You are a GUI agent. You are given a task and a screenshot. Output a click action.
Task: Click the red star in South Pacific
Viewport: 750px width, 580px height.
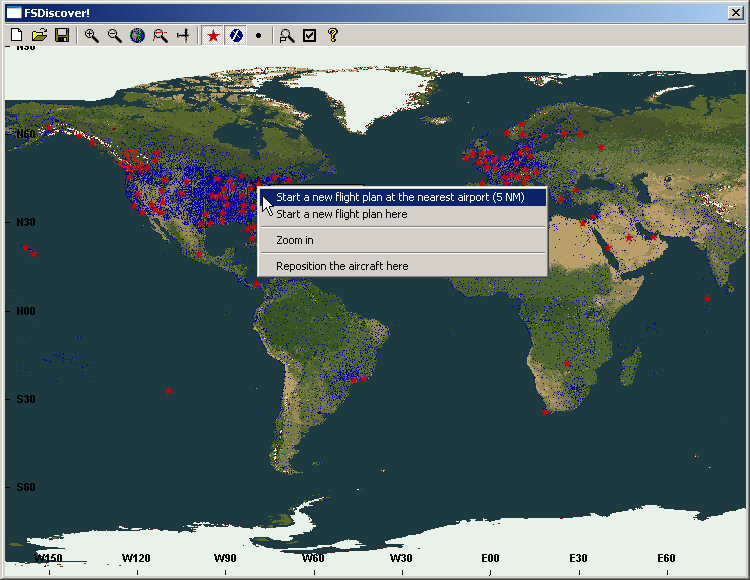point(168,390)
